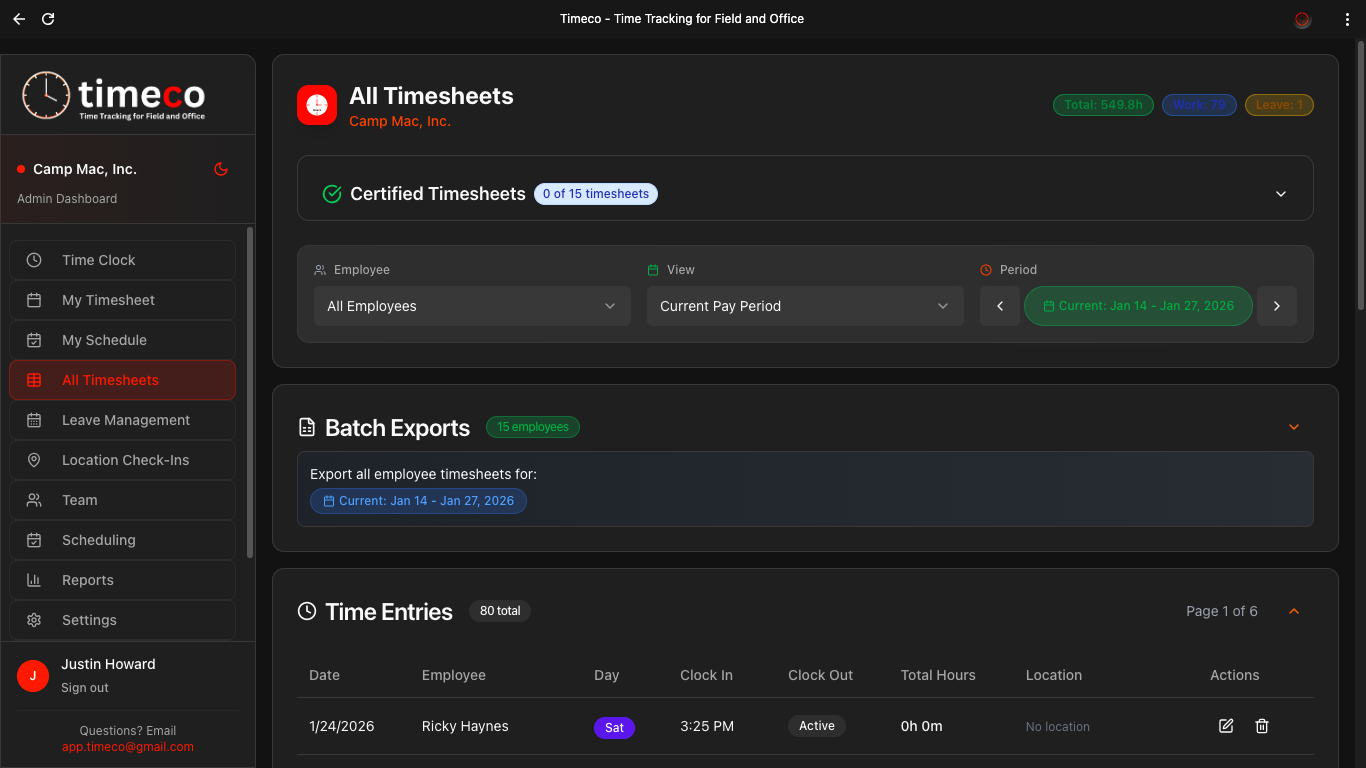Open the Current Pay Period view dropdown

coord(804,306)
